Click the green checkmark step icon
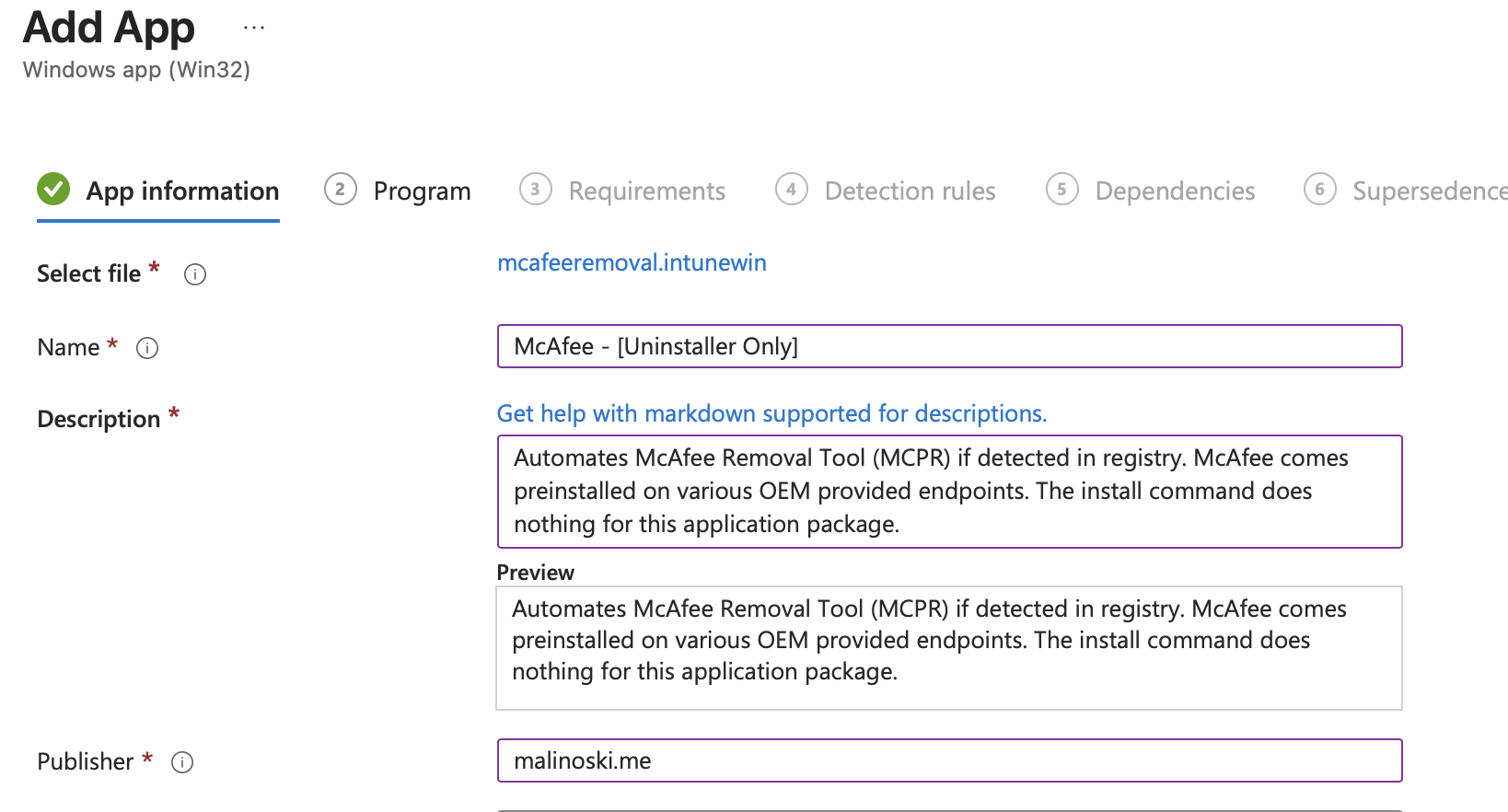 pos(53,190)
